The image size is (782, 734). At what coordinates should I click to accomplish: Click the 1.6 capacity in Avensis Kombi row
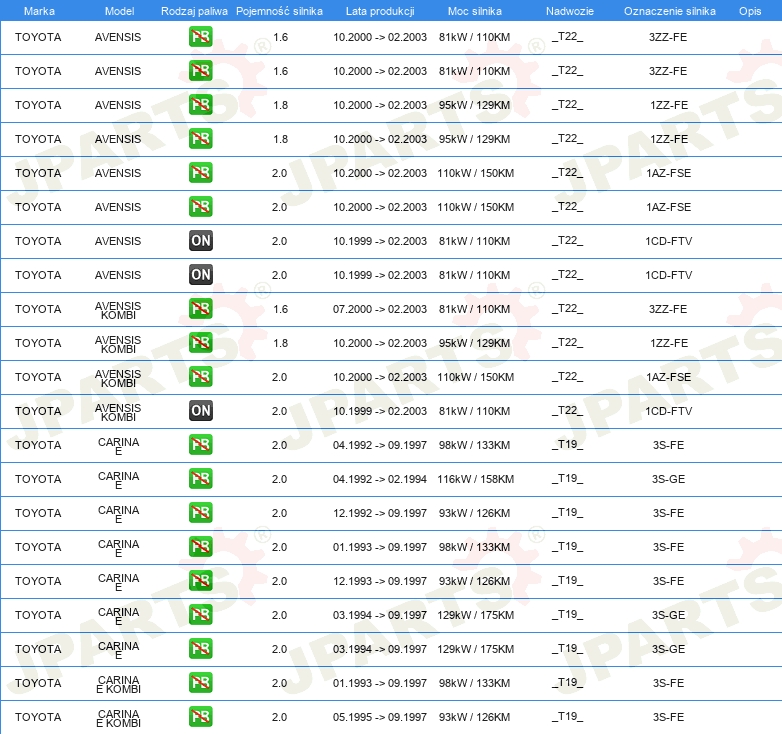[x=280, y=309]
